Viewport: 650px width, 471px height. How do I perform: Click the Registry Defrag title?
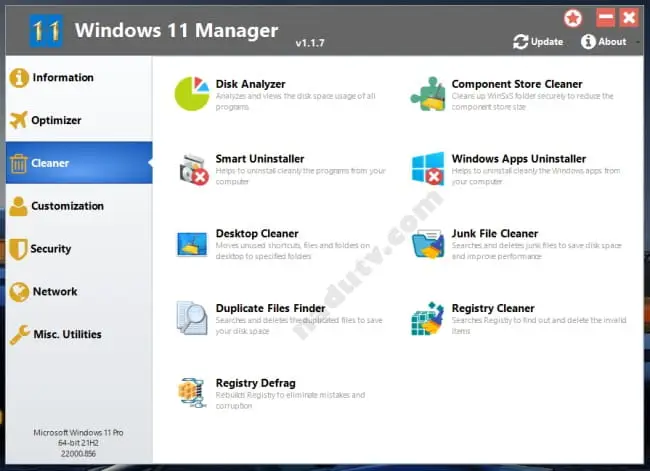[x=256, y=383]
